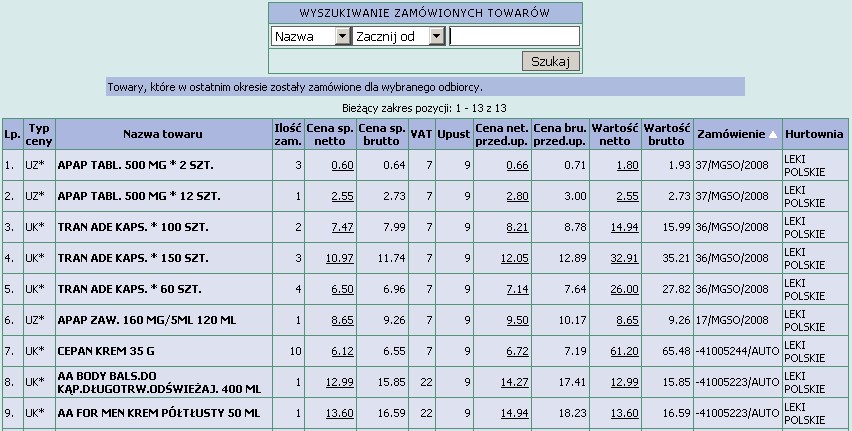Open the 0.60 net price link
Screen dimensions: 852x431
(x=342, y=165)
